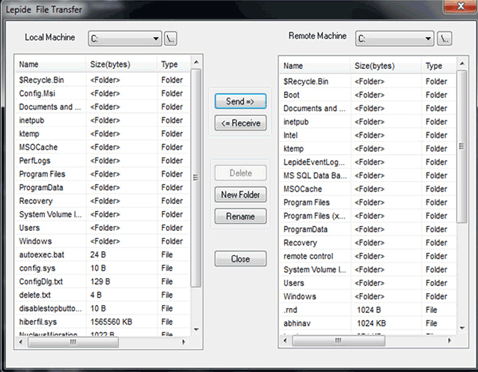
Task: Click local vertical scrollbar down arrow
Action: click(196, 330)
